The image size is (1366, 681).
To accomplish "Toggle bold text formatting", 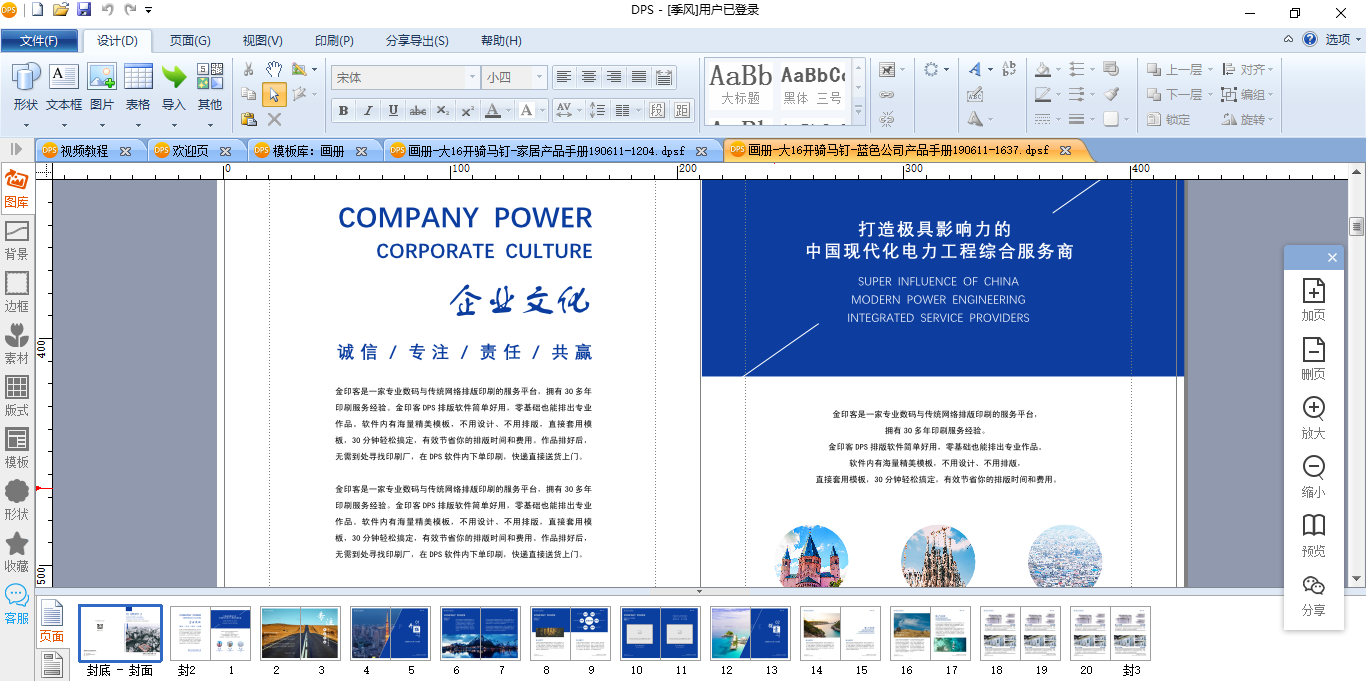I will pyautogui.click(x=344, y=110).
